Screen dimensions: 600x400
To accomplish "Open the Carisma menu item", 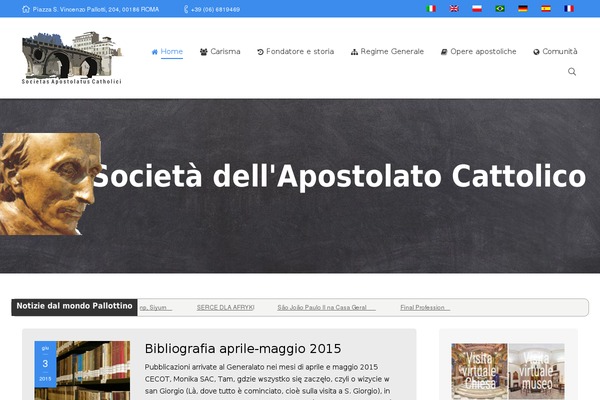I will (x=220, y=52).
